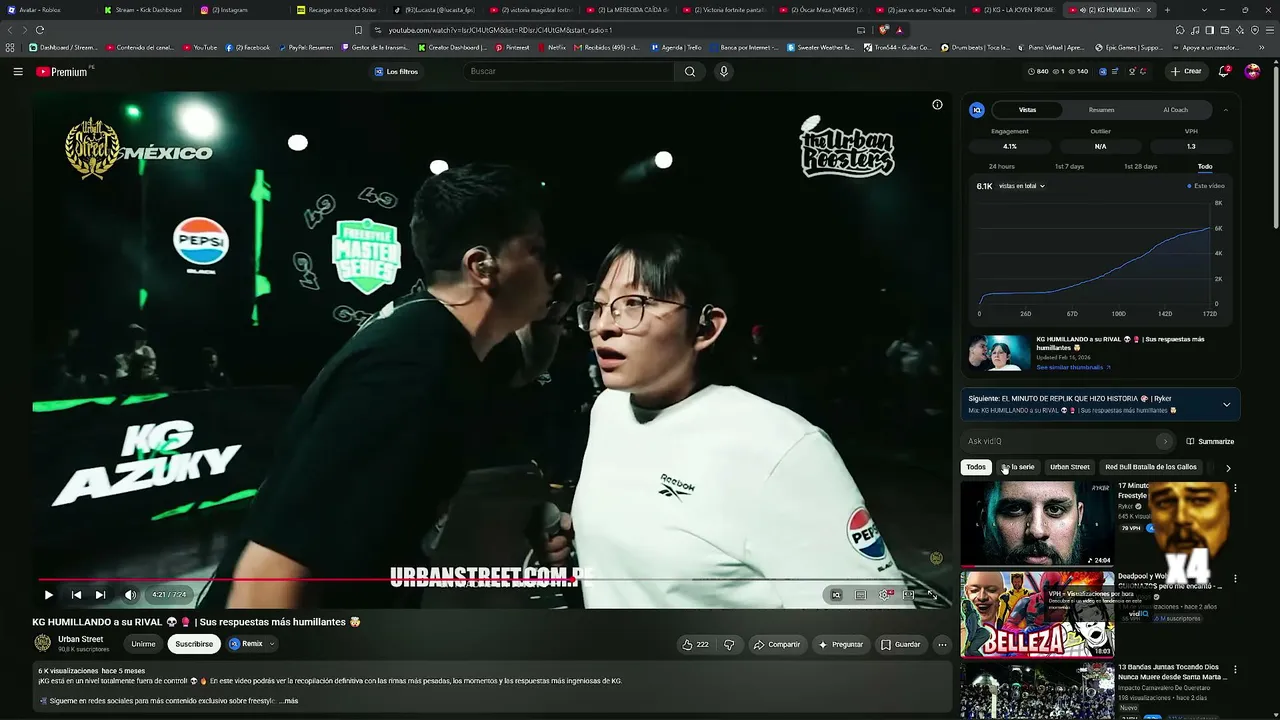Select the Vistas tab in vidIQ
The height and width of the screenshot is (720, 1280).
pos(1027,110)
